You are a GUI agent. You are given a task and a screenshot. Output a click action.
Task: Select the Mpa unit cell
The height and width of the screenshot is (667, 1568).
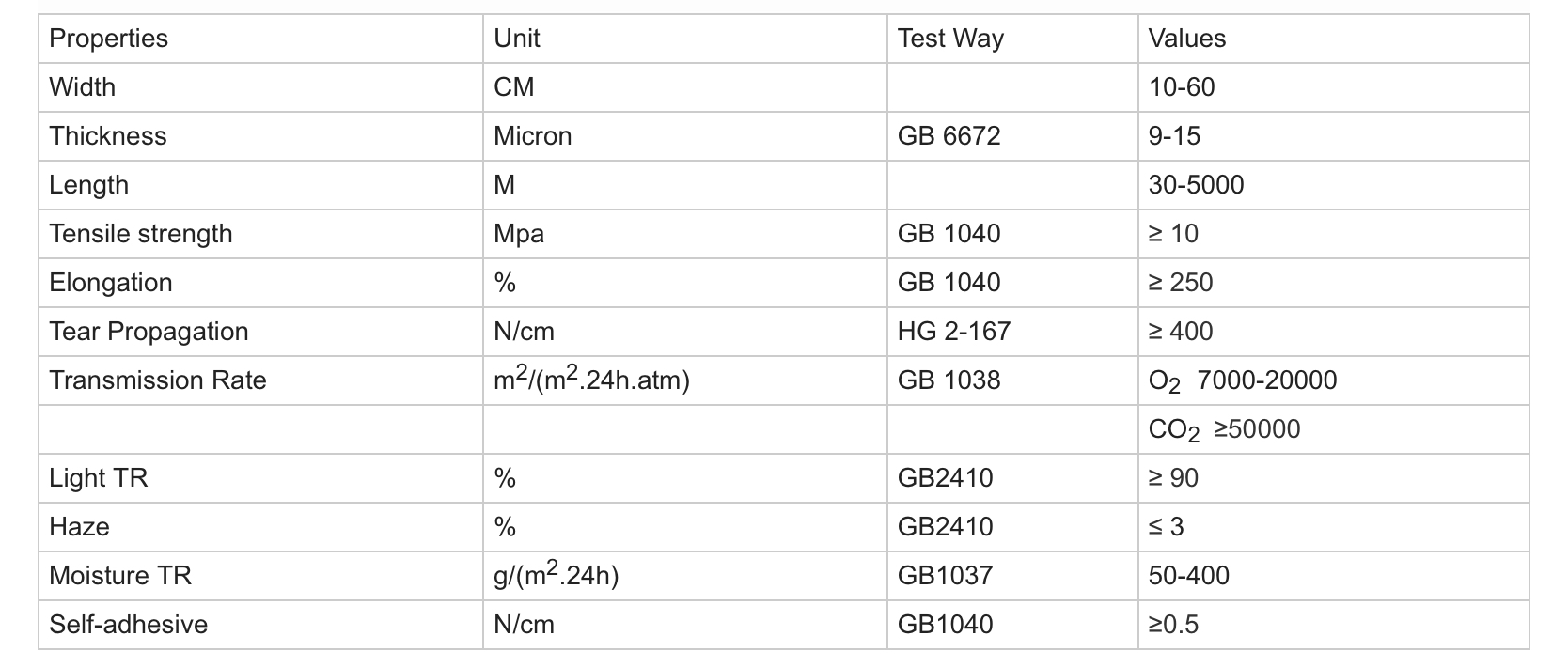(x=518, y=234)
